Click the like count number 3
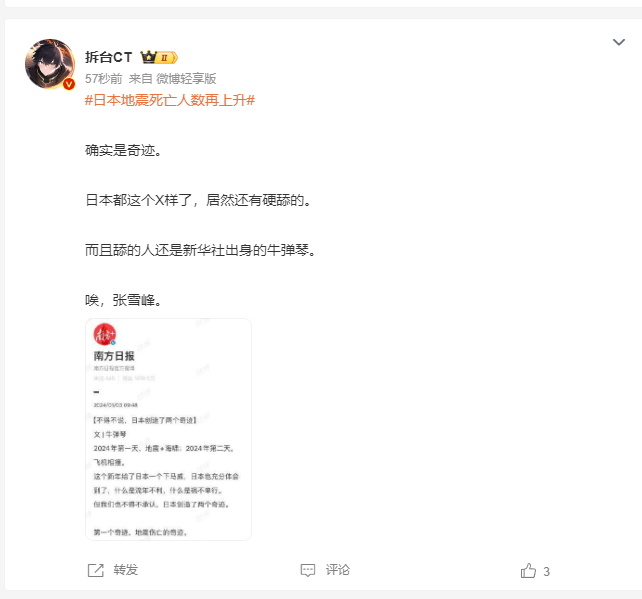Viewport: 642px width, 599px height. point(546,572)
